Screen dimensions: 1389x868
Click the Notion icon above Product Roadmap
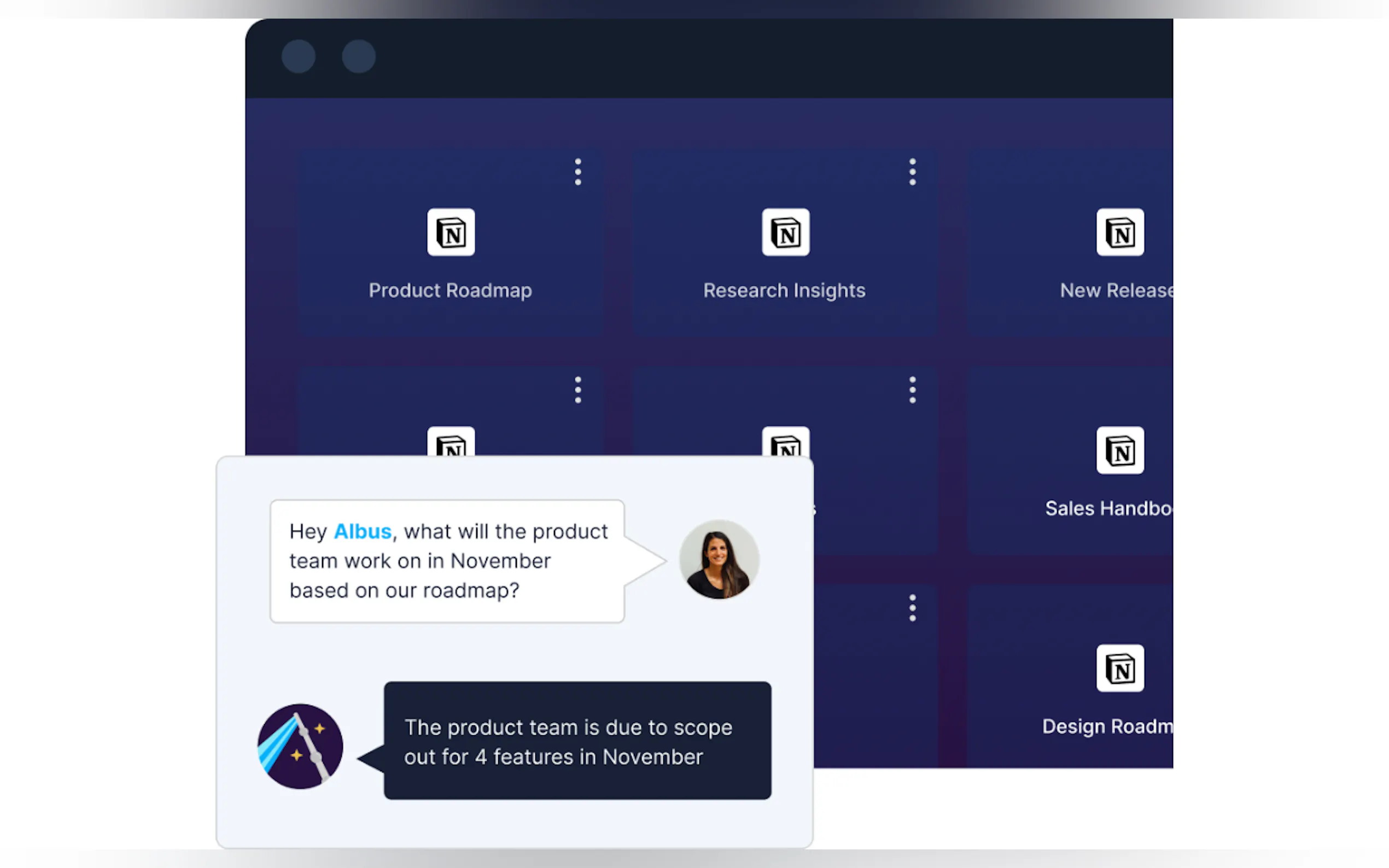[x=451, y=232]
